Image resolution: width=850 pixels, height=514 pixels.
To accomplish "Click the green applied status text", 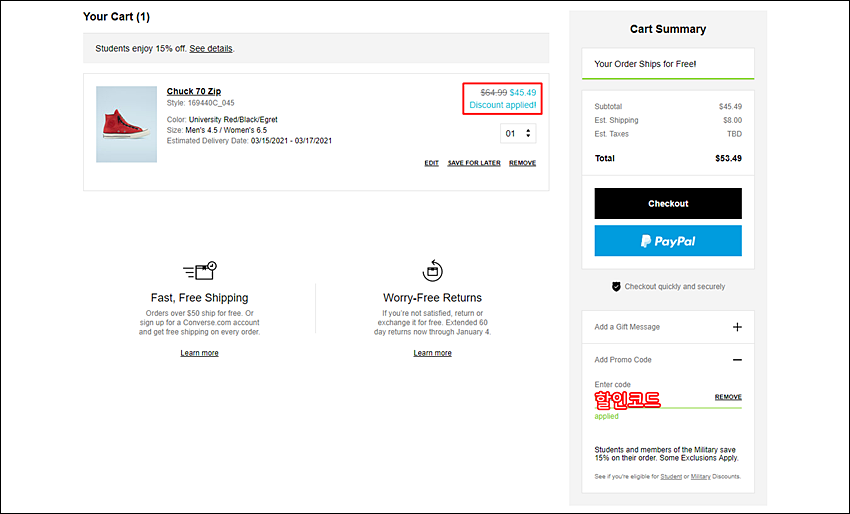I will coord(607,416).
